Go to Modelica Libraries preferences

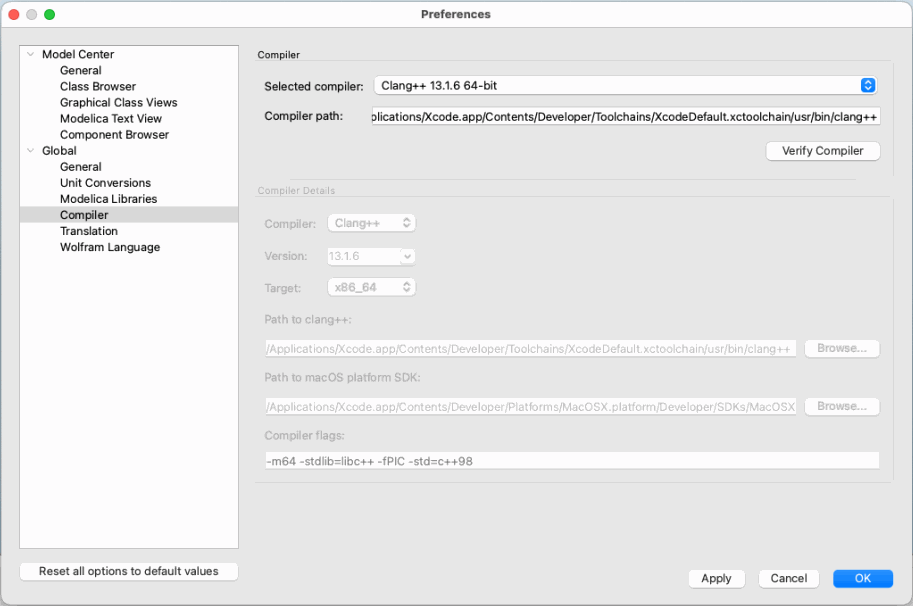(x=108, y=199)
